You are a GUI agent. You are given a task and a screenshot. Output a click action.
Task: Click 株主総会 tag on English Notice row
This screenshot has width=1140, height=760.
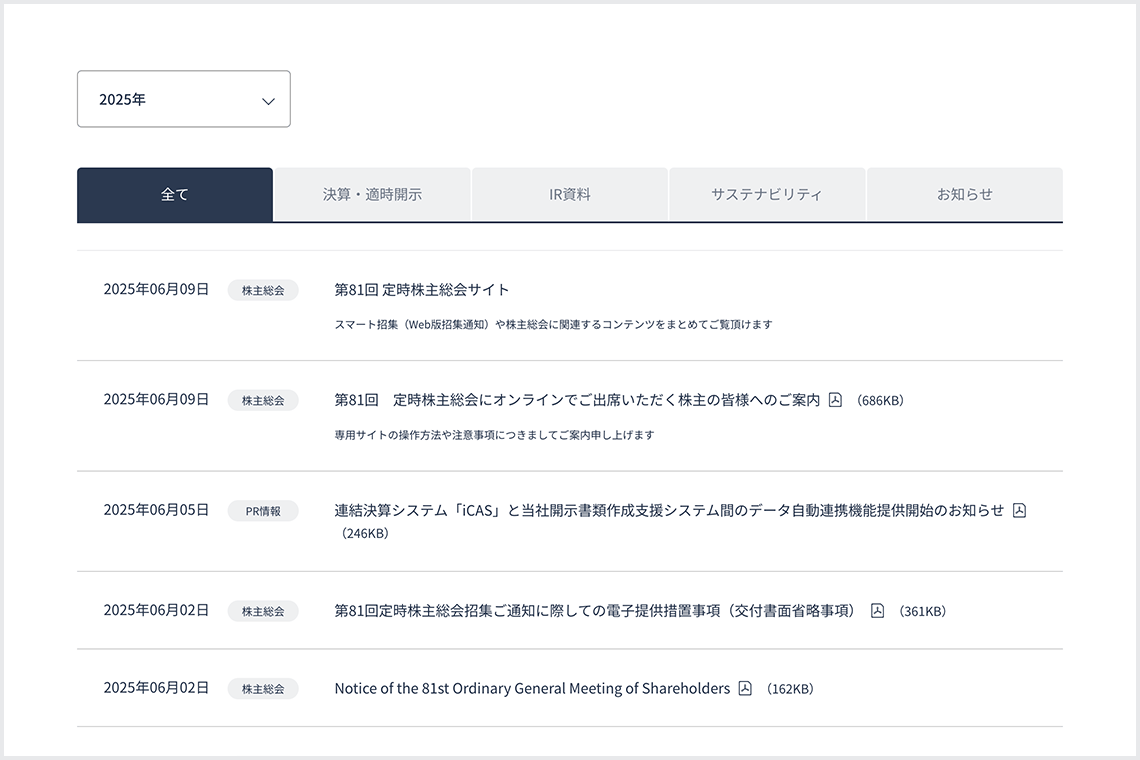(263, 688)
